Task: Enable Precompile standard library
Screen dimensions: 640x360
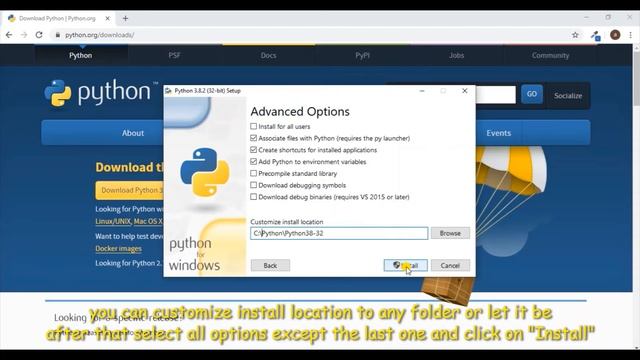Action: coord(253,173)
